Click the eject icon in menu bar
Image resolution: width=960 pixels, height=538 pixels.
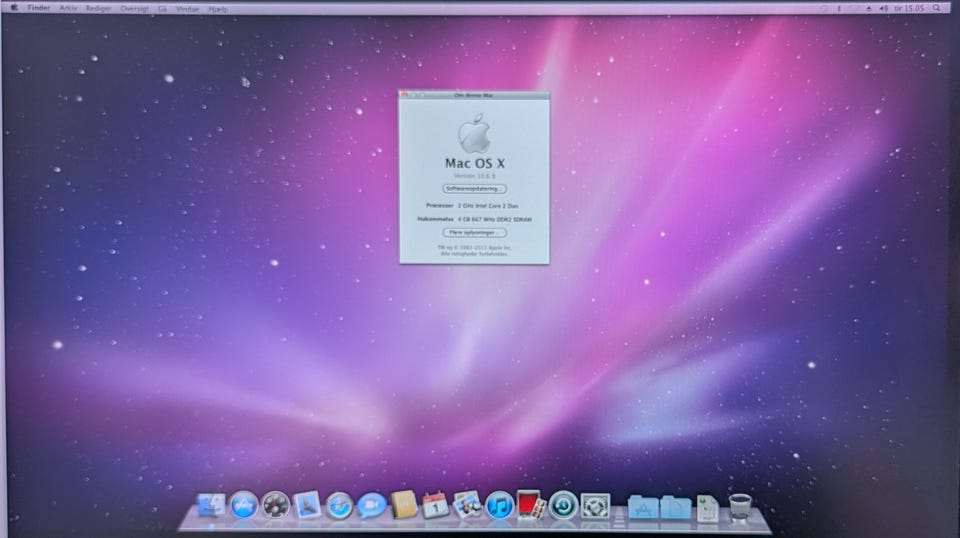(x=869, y=8)
